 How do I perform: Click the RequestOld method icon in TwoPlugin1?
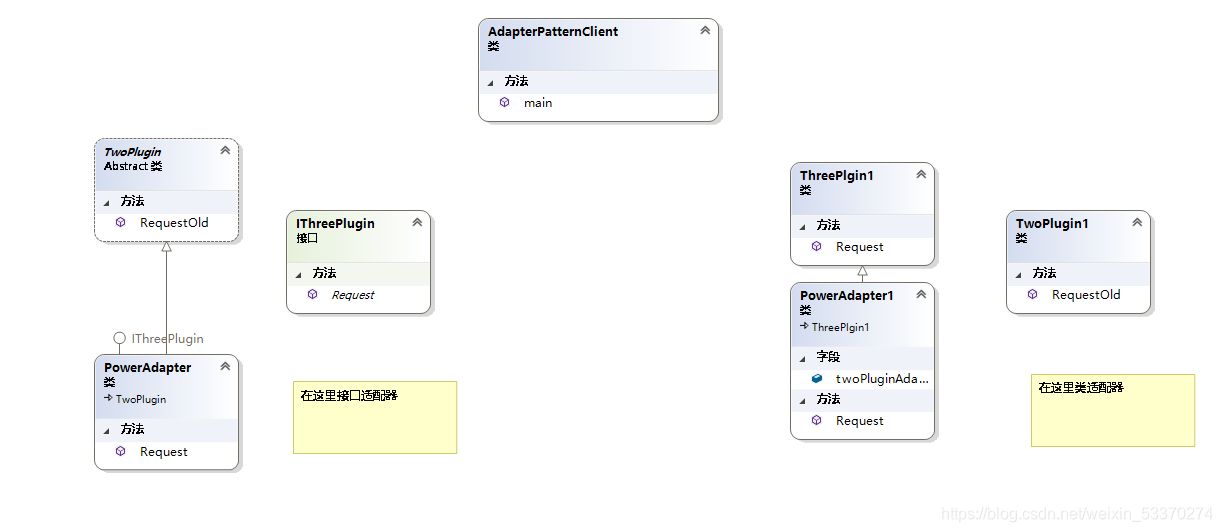(x=1032, y=294)
